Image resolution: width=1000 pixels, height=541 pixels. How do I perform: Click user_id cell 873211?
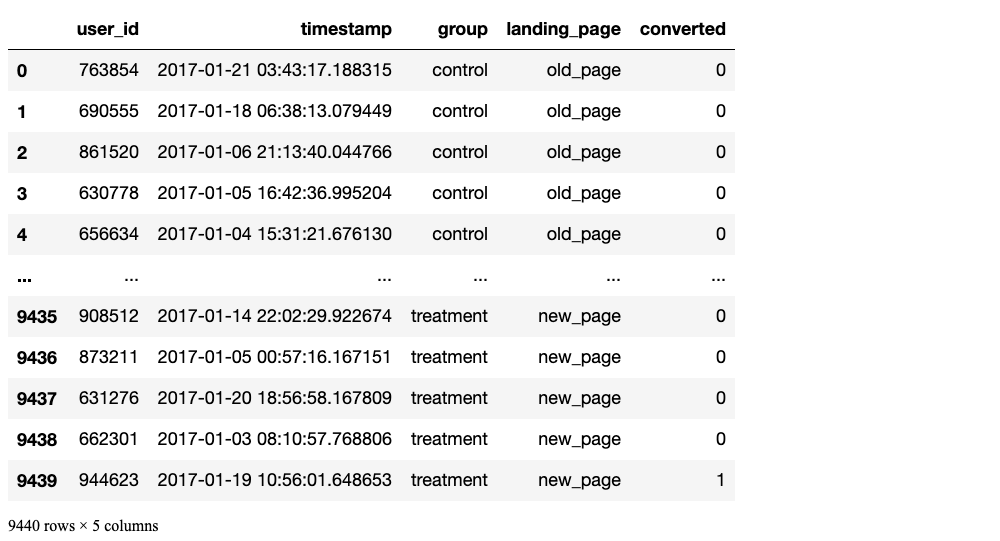pos(109,358)
